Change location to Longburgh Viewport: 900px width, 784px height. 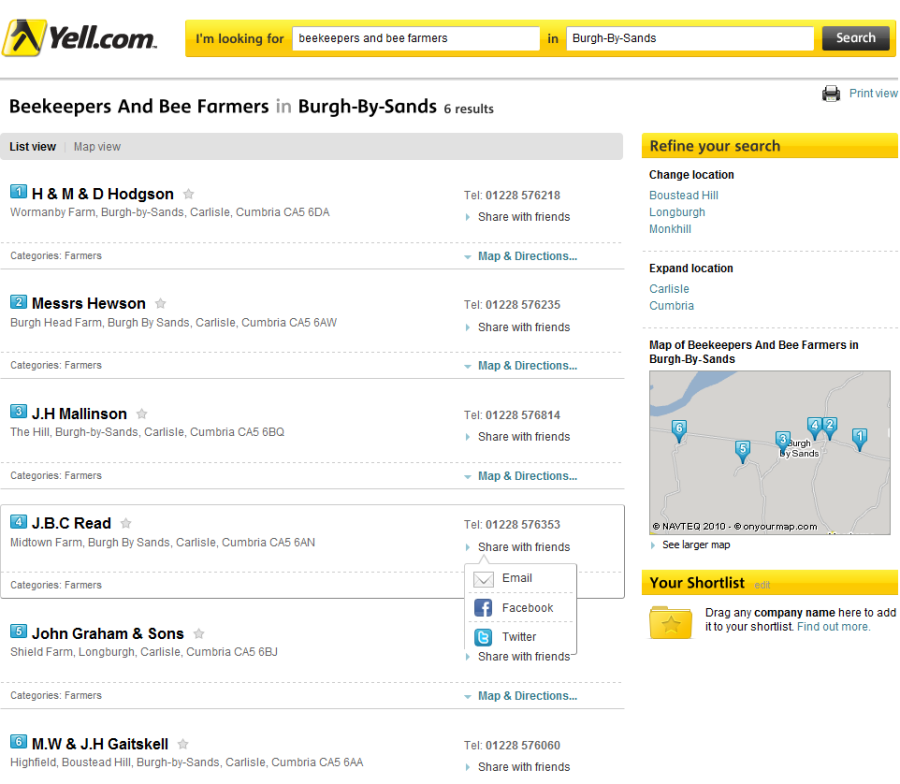[677, 212]
